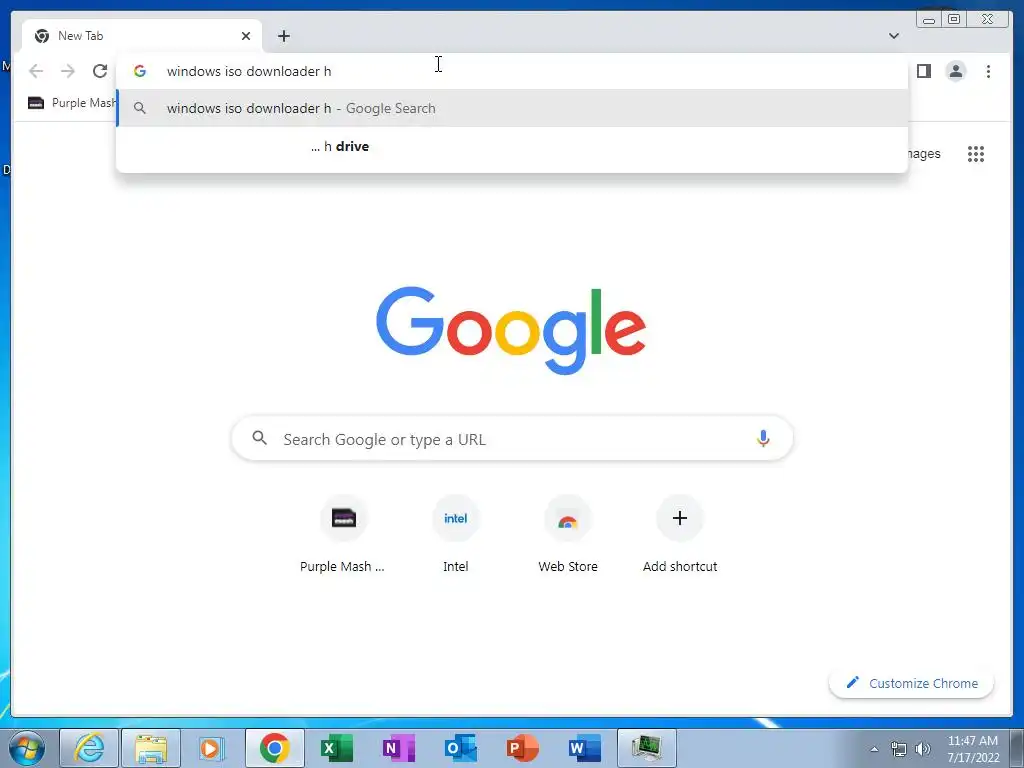Open the tab search dropdown arrow
This screenshot has width=1024, height=768.
(x=894, y=36)
